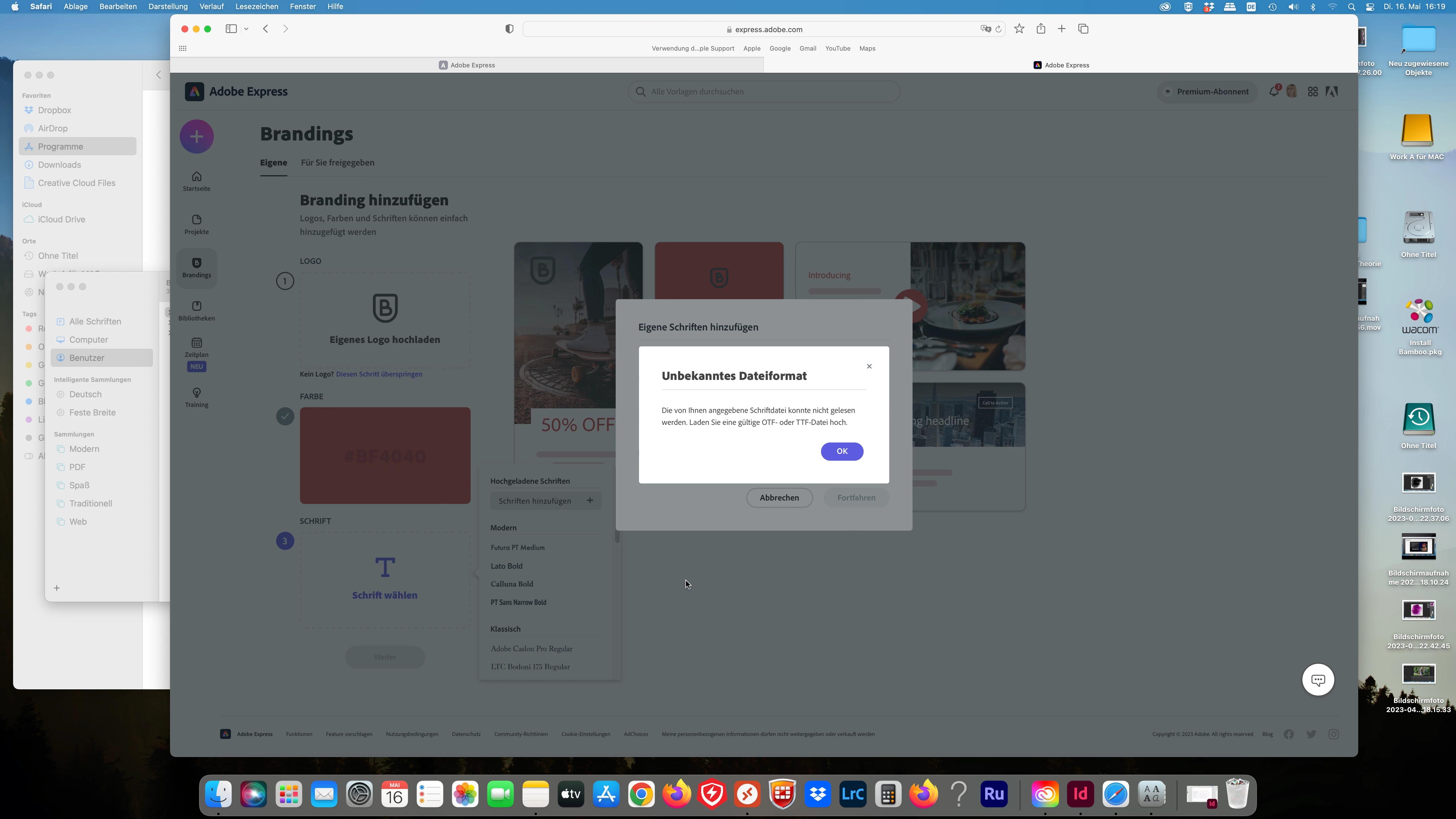Open the Zeitplan calendar icon
The height and width of the screenshot is (819, 1456).
[x=196, y=343]
